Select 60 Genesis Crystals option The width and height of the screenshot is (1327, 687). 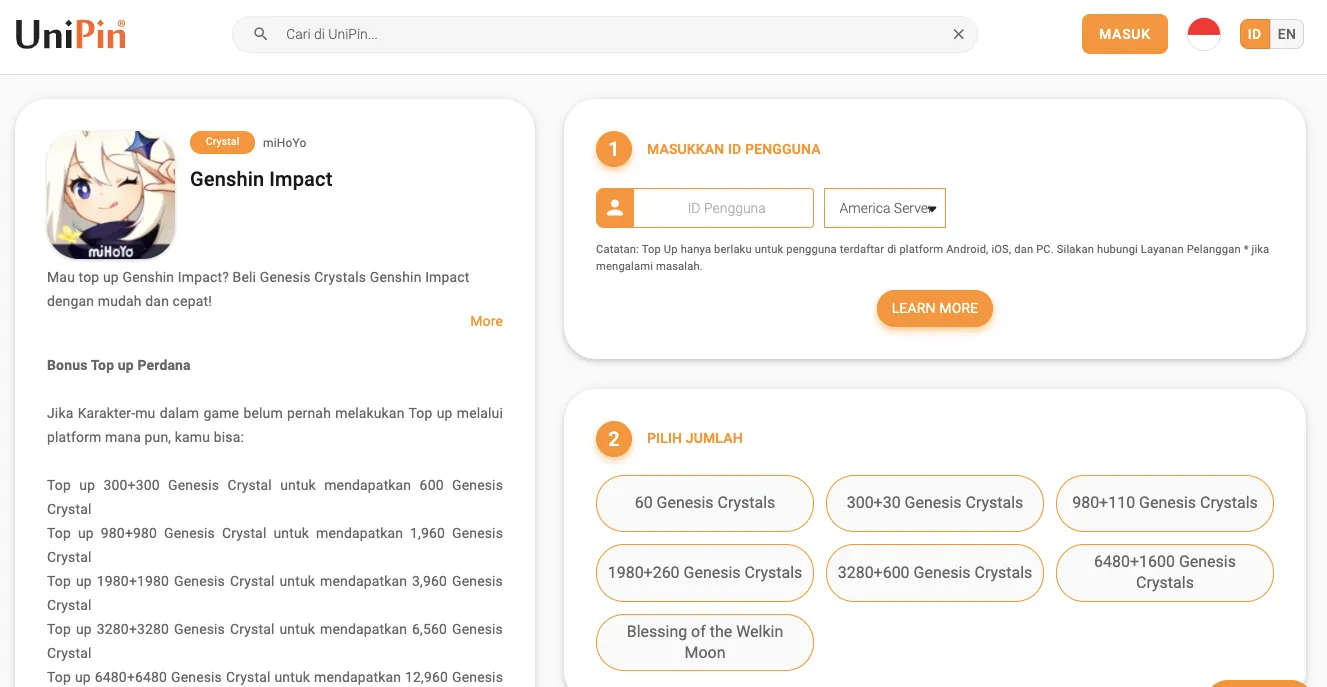pos(704,503)
